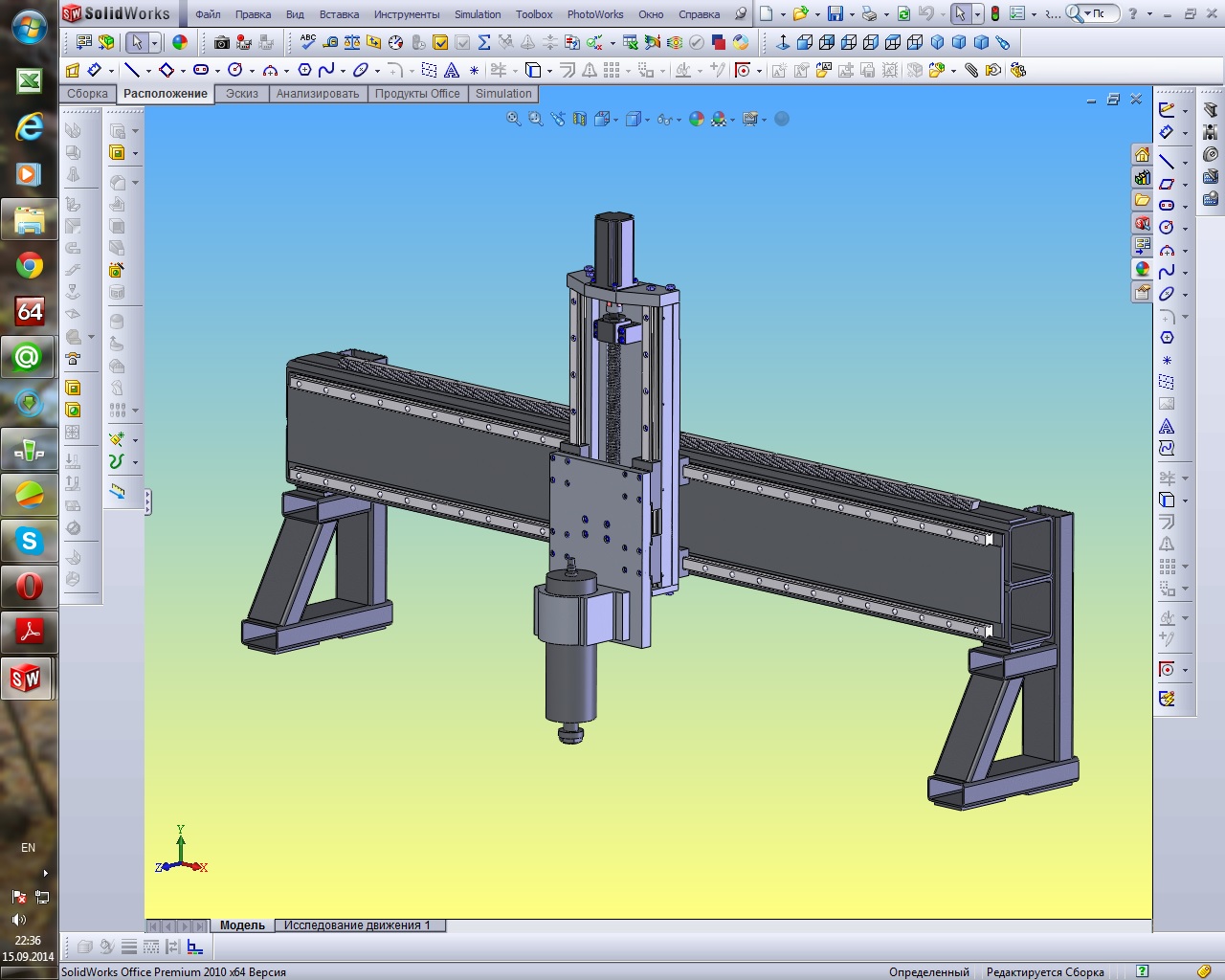Toggle the left panel collapse handle
1225x980 pixels.
(147, 501)
